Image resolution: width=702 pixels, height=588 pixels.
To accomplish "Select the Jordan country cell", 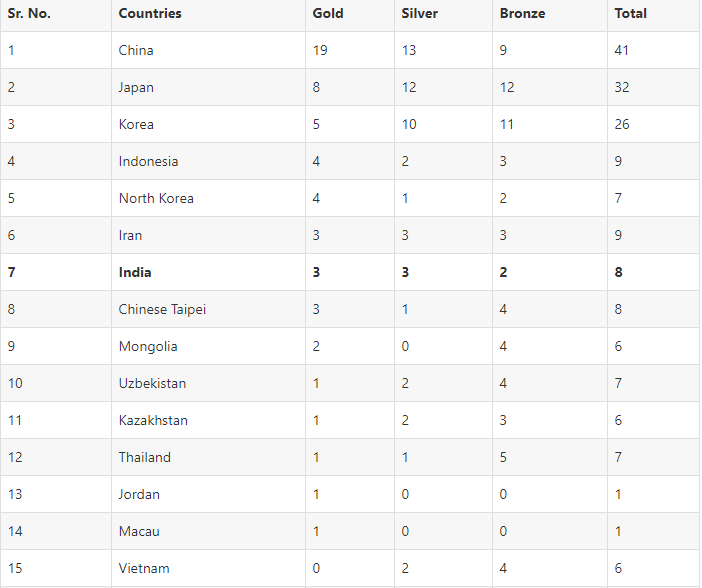I will pyautogui.click(x=139, y=494).
